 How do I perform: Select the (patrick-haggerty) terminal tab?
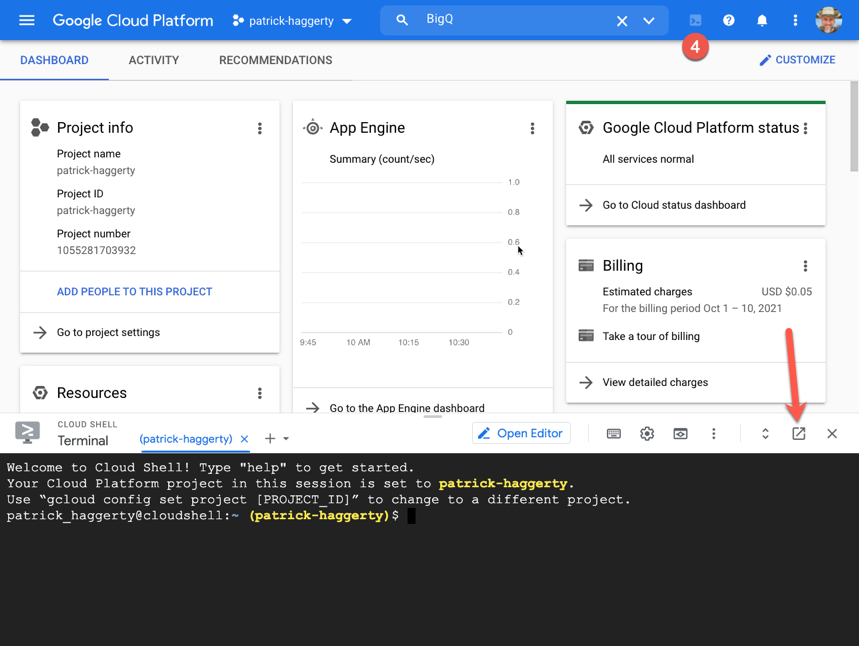click(186, 439)
